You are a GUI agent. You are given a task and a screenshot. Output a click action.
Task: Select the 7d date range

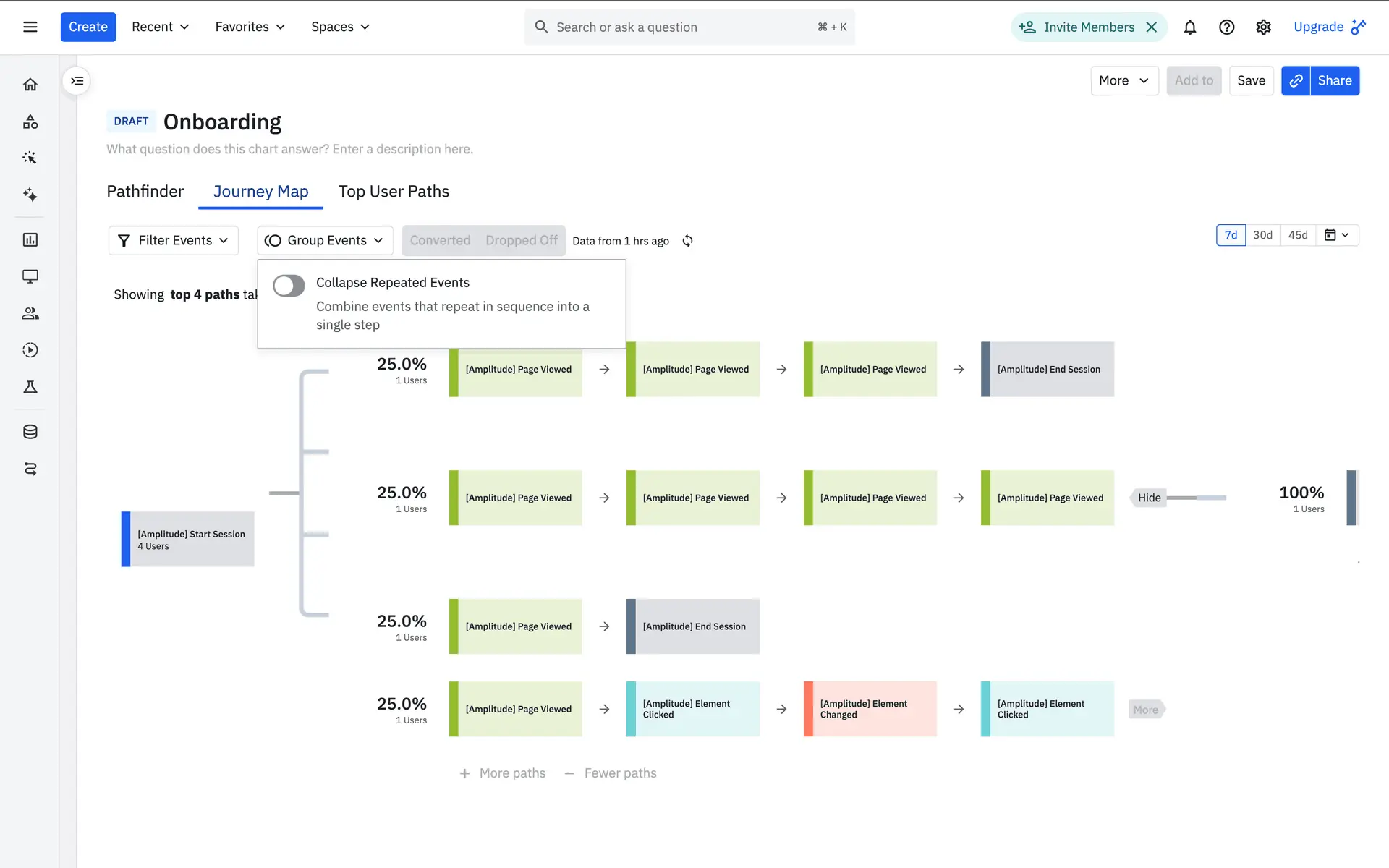click(1231, 235)
